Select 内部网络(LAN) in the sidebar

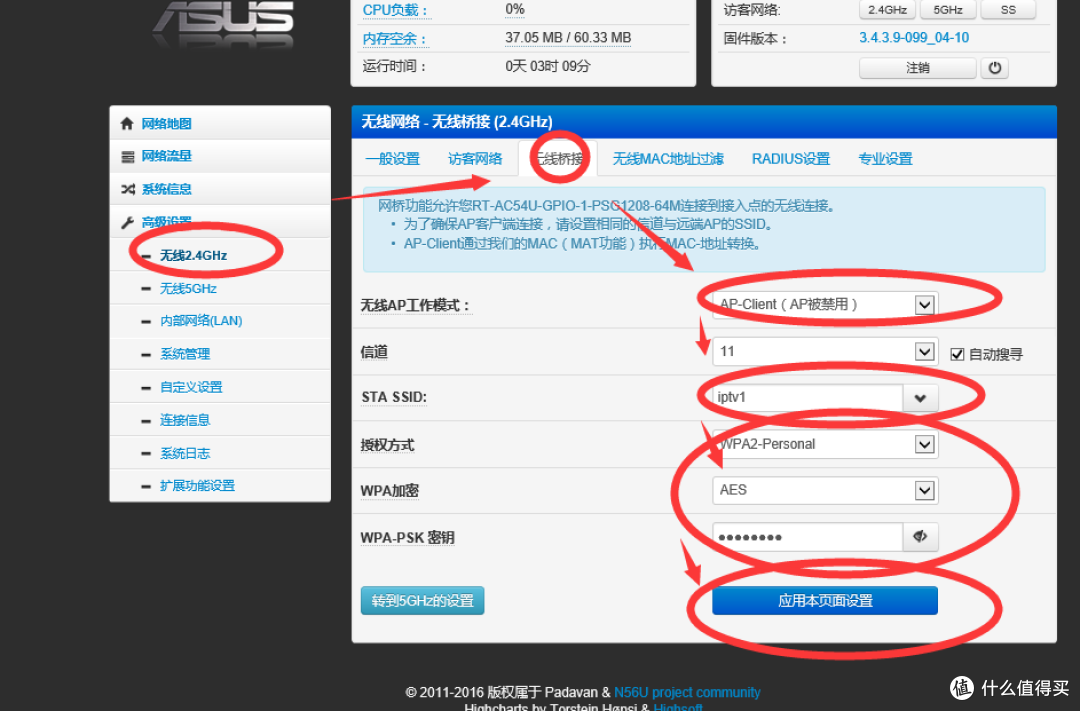click(x=201, y=321)
